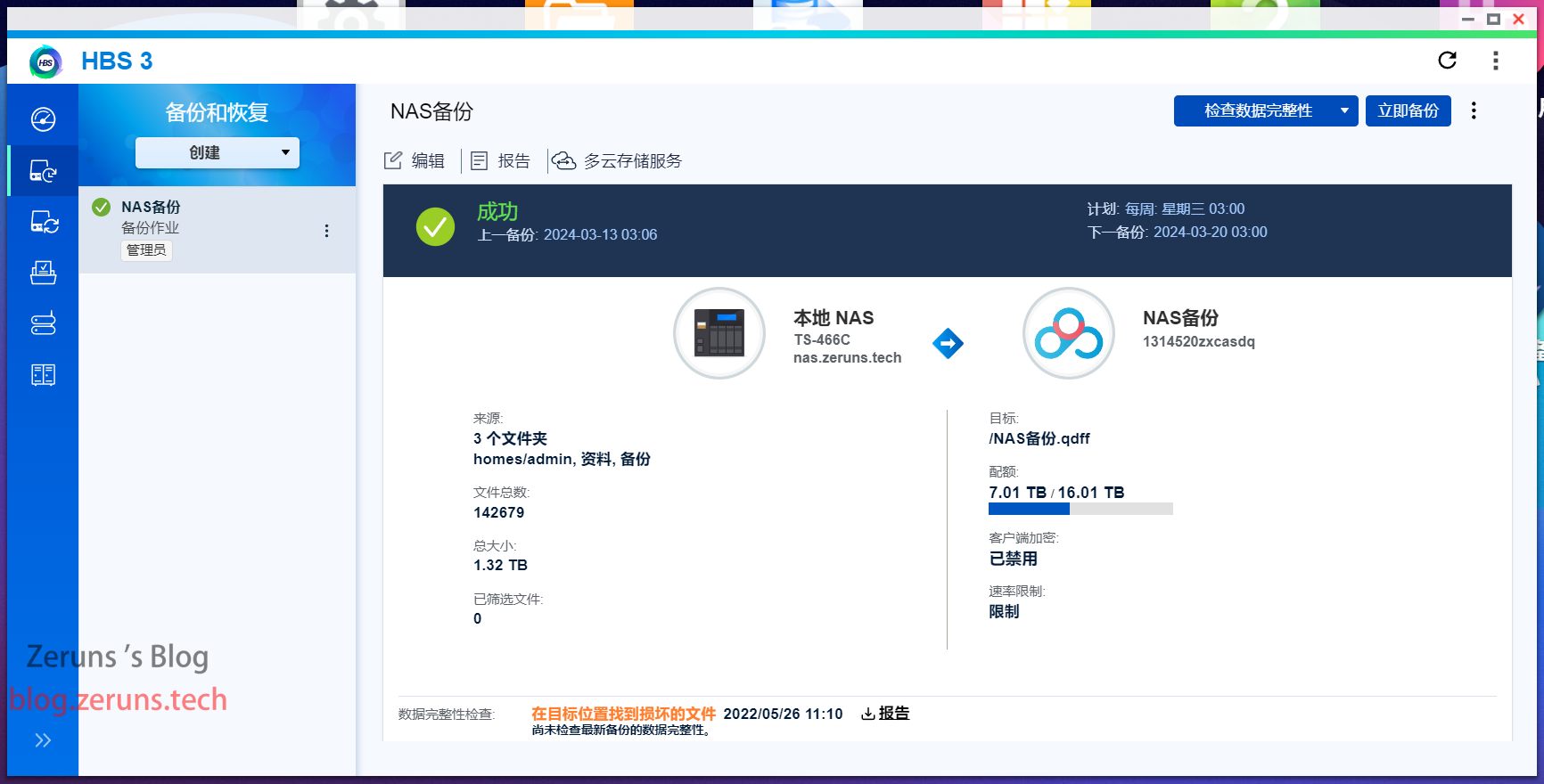1544x784 pixels.
Task: Maximize the HBS 3 window
Action: [1493, 19]
